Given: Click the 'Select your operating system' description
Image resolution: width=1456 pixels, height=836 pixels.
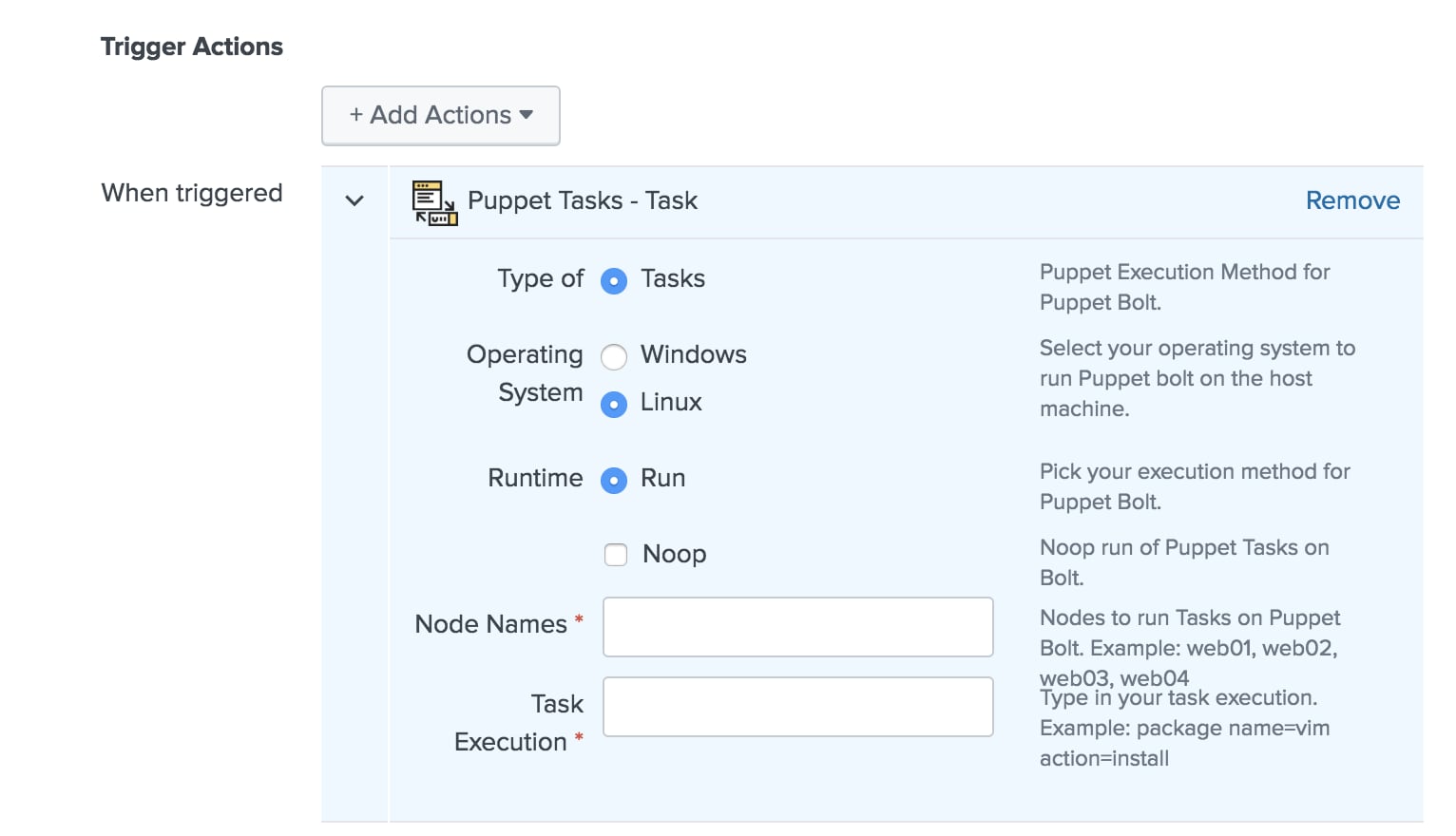Looking at the screenshot, I should pyautogui.click(x=1197, y=378).
